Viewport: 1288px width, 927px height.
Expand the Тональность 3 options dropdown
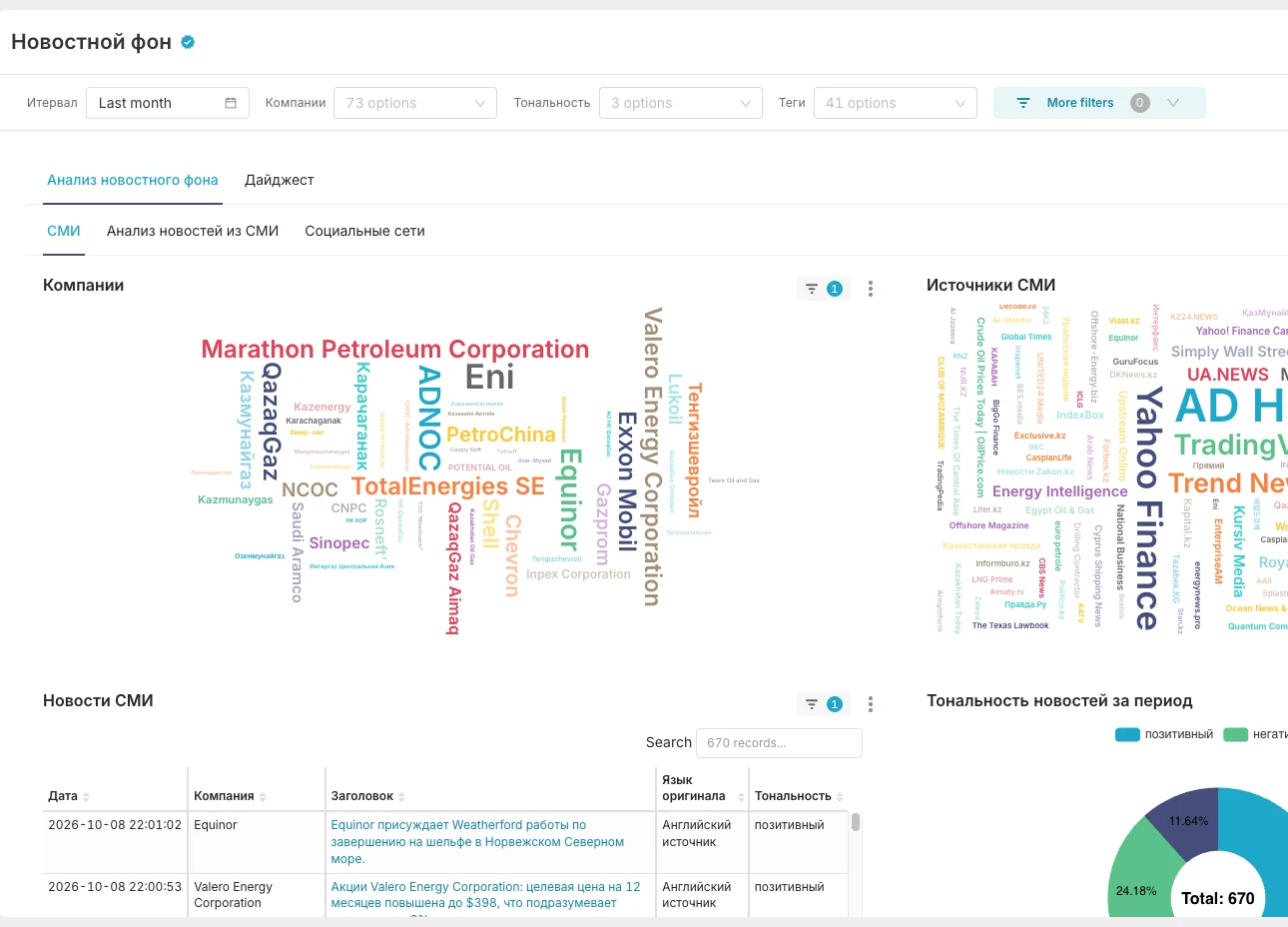tap(681, 103)
